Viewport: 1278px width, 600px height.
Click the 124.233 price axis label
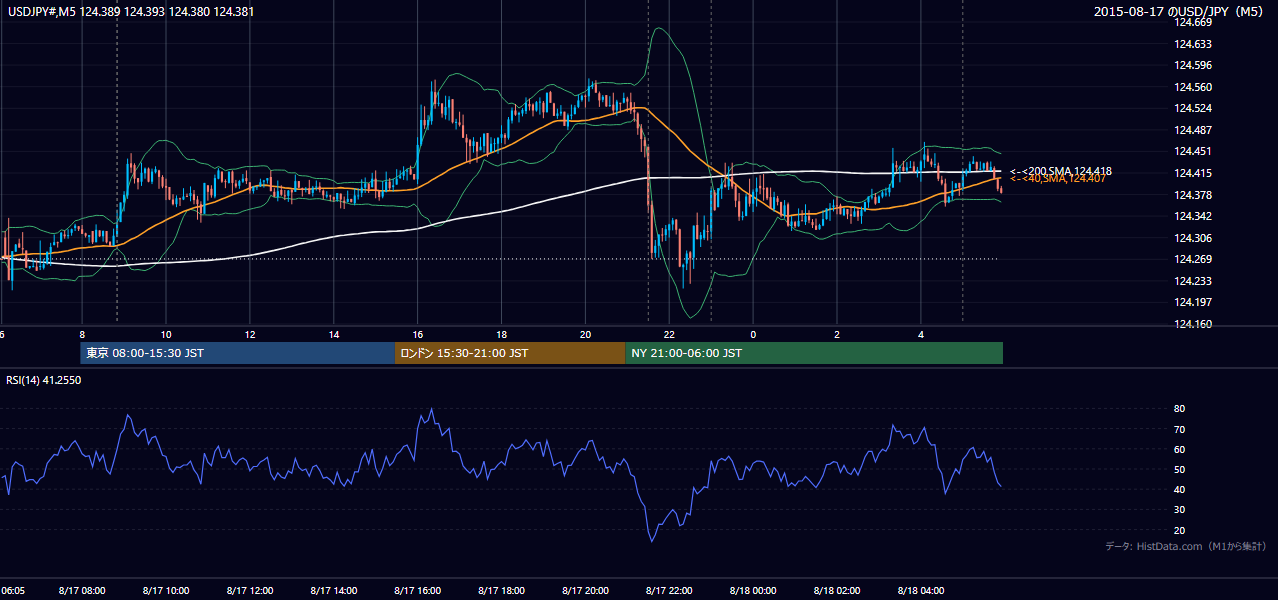tap(1193, 281)
